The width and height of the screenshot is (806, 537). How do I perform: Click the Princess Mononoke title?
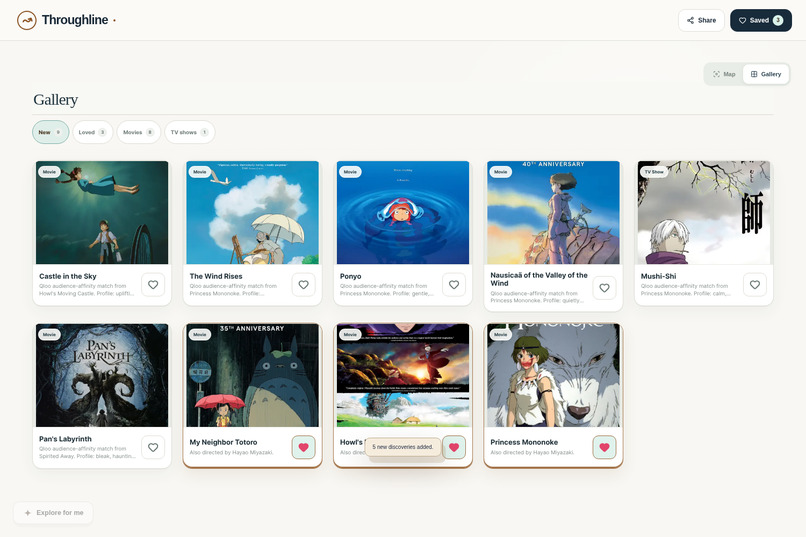coord(524,442)
